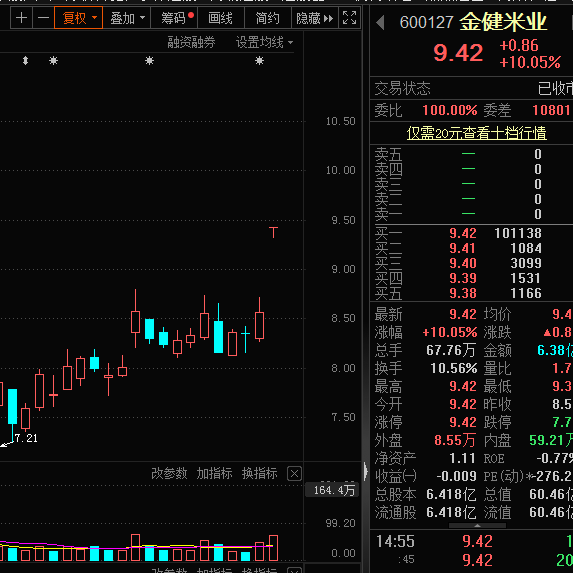Screen dimensions: 573x573
Task: Click the first star event marker
Action: coord(53,61)
